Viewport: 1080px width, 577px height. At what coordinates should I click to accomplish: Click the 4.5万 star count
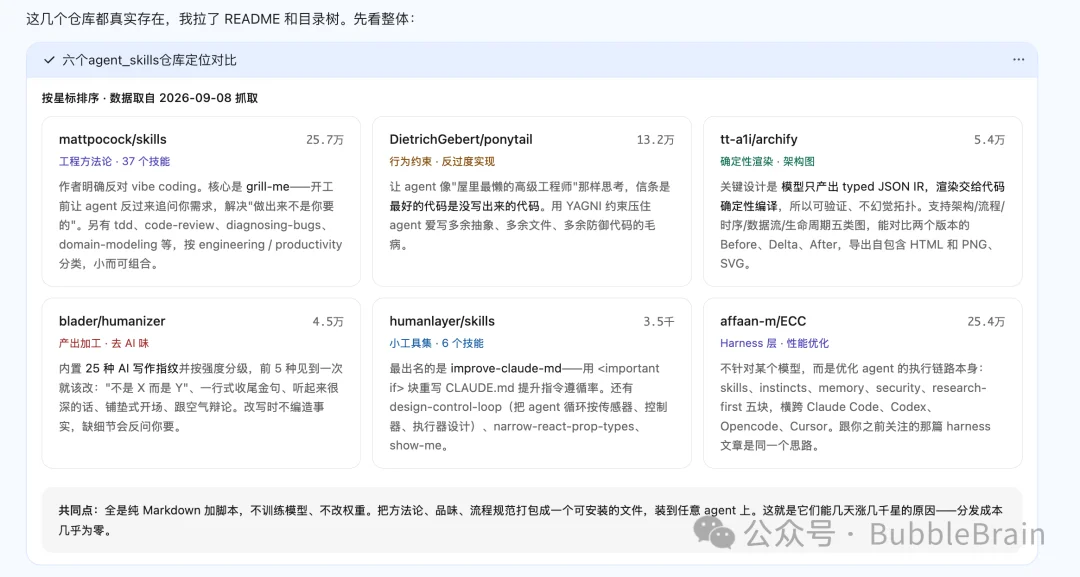[328, 322]
